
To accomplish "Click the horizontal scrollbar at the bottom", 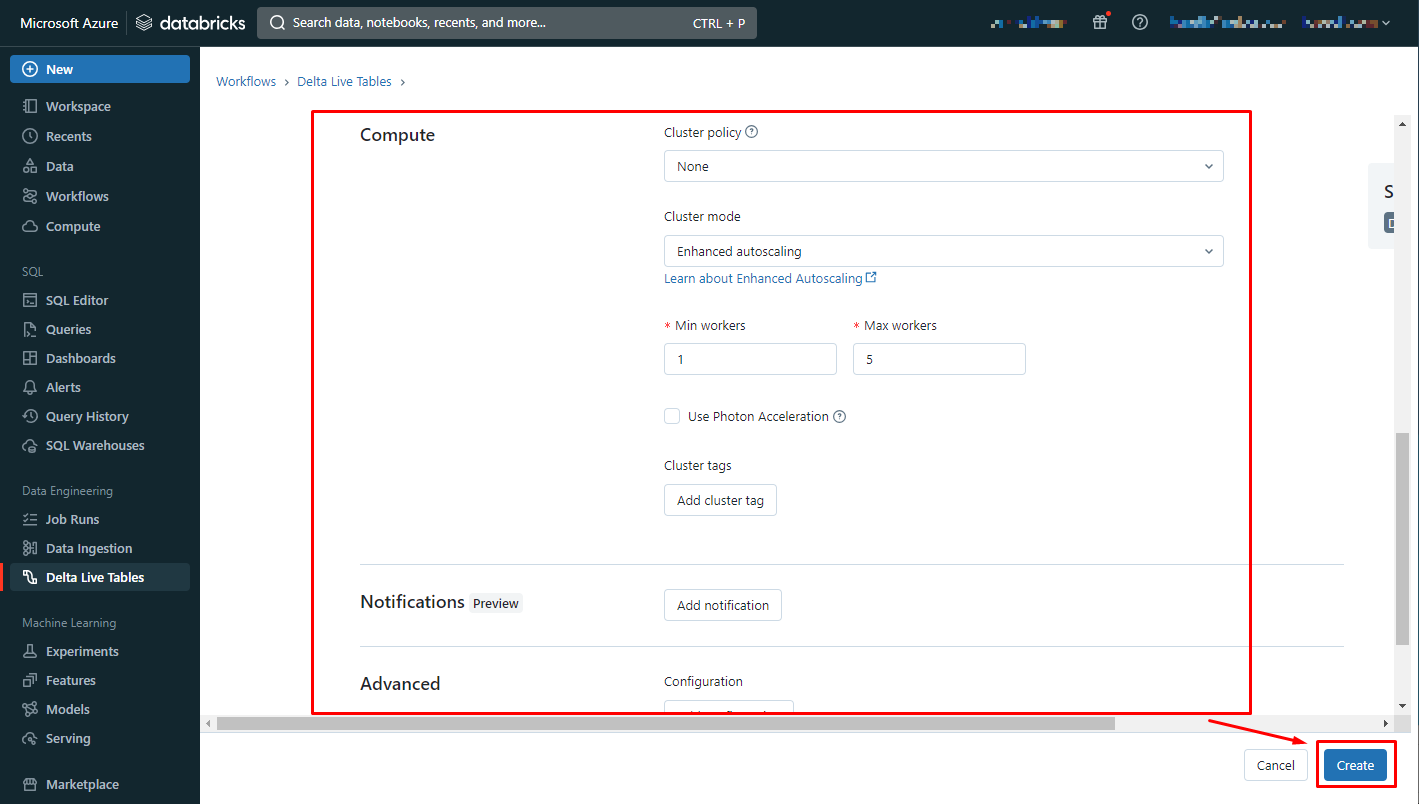I will 665,723.
